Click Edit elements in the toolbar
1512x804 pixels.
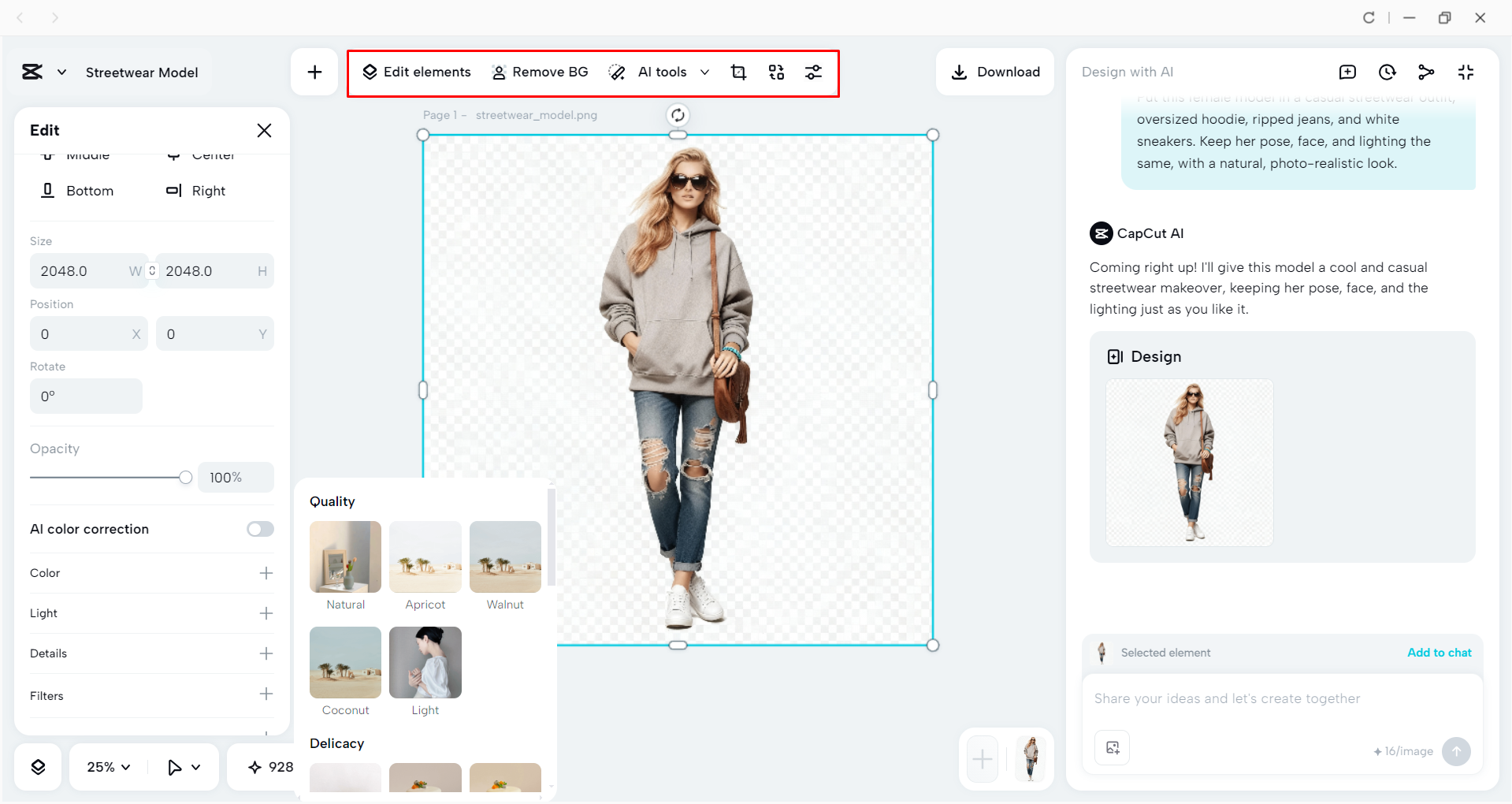click(x=416, y=73)
